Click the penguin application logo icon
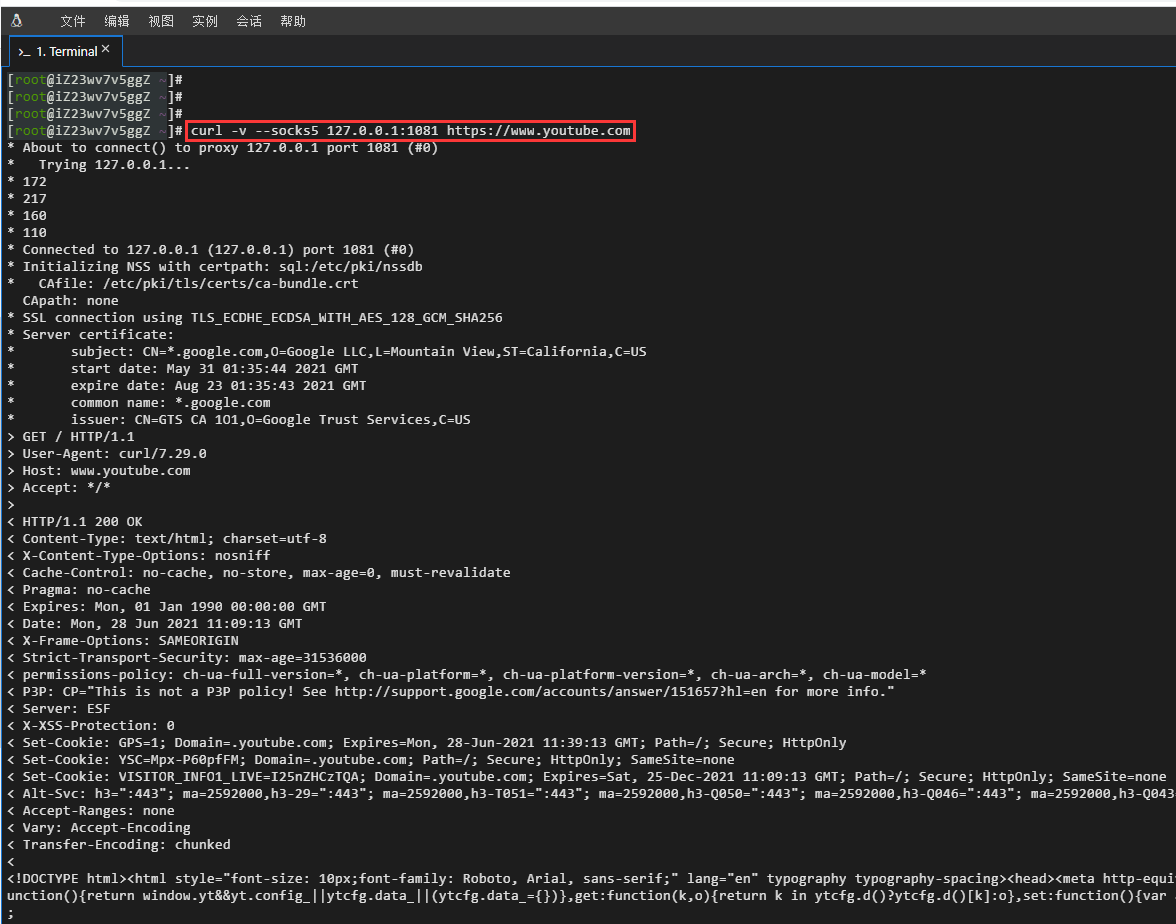The height and width of the screenshot is (924, 1176). pos(17,21)
